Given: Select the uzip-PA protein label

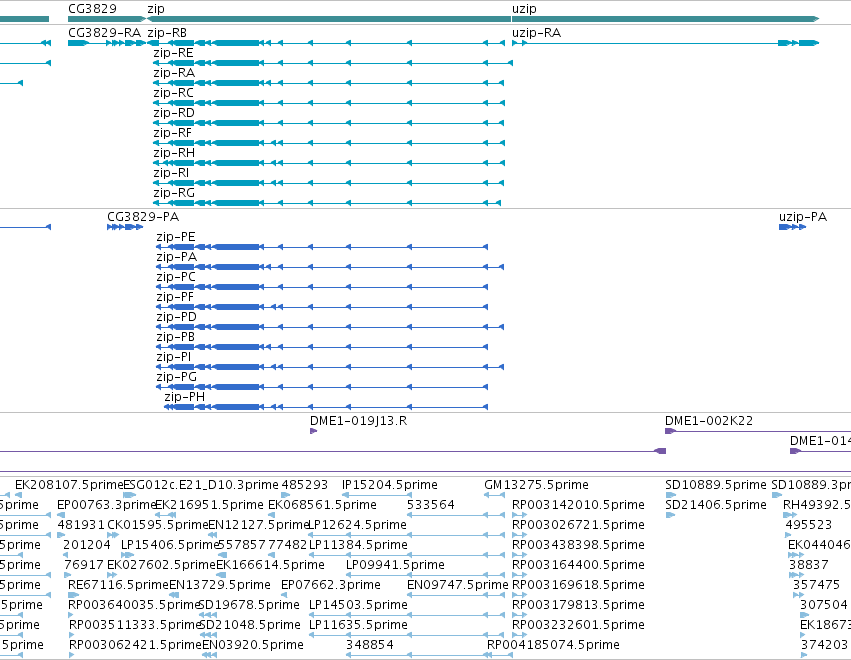Looking at the screenshot, I should [803, 217].
